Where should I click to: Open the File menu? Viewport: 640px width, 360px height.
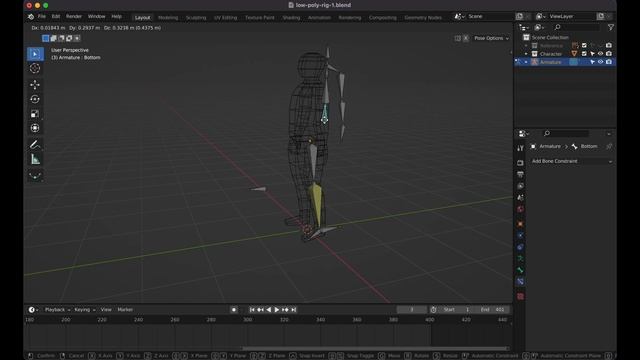[x=42, y=17]
